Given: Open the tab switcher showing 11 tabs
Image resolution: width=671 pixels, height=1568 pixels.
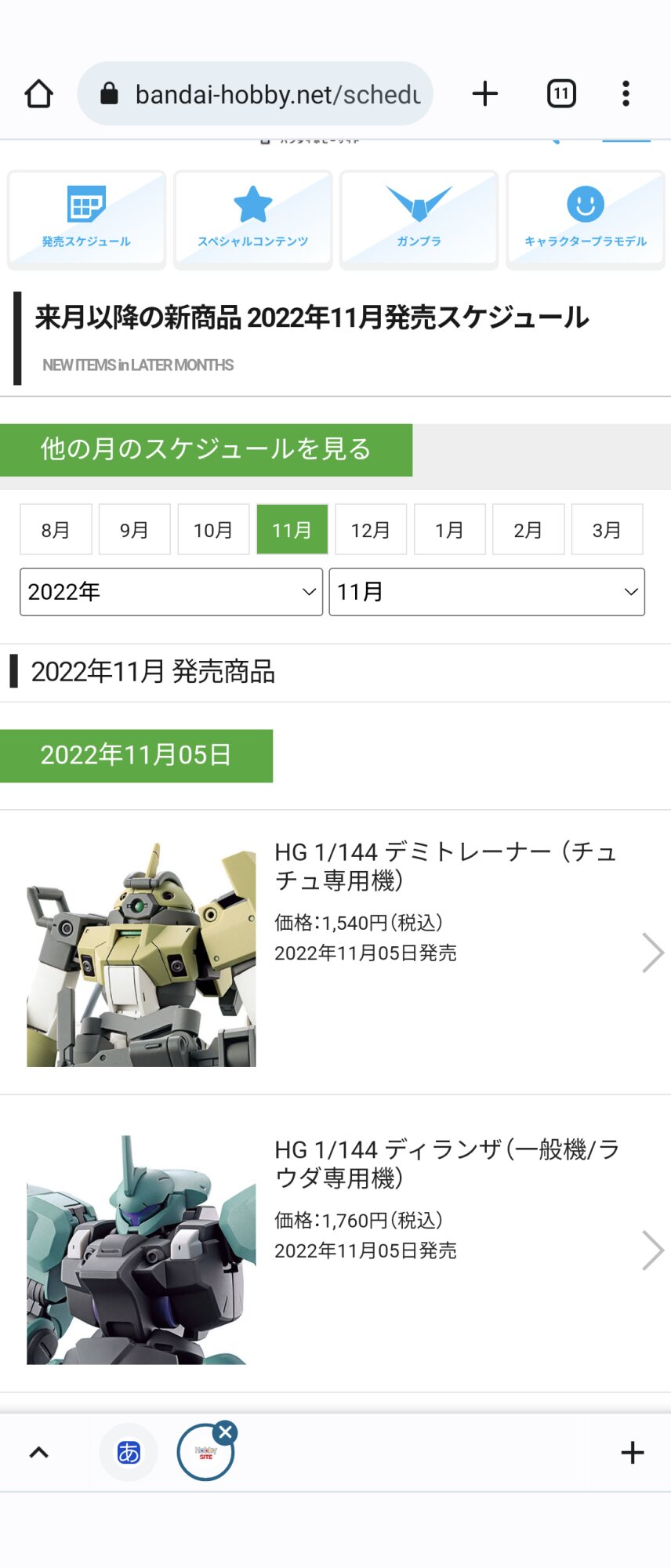Looking at the screenshot, I should (x=561, y=94).
